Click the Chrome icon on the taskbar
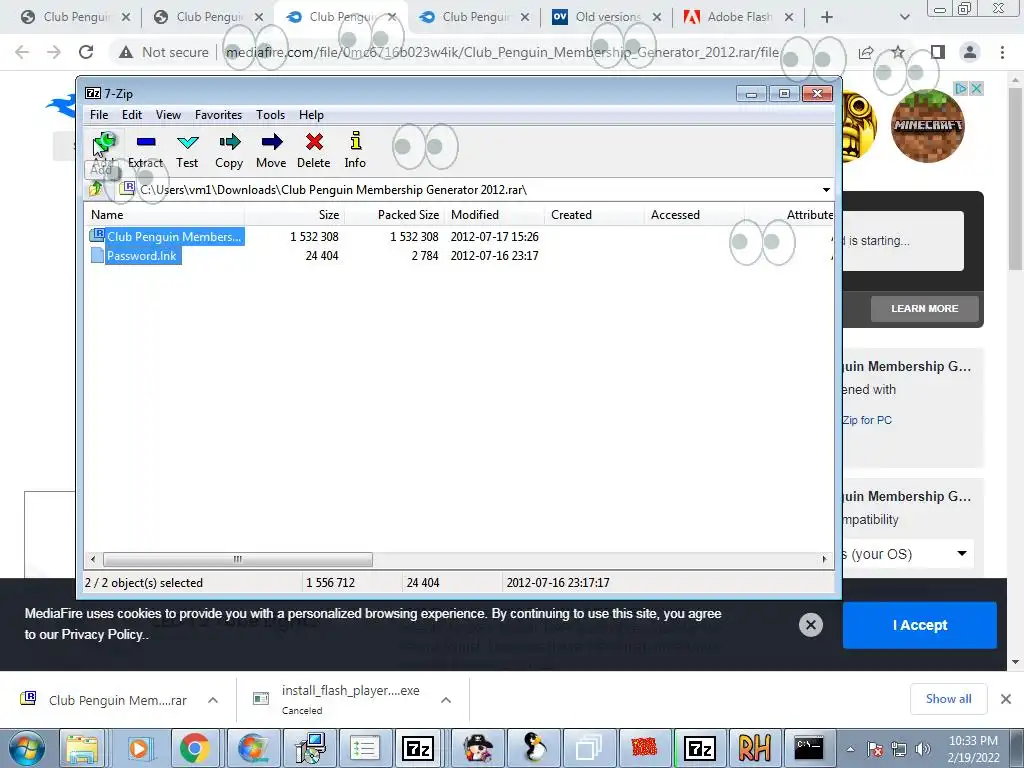The width and height of the screenshot is (1024, 768). tap(194, 748)
